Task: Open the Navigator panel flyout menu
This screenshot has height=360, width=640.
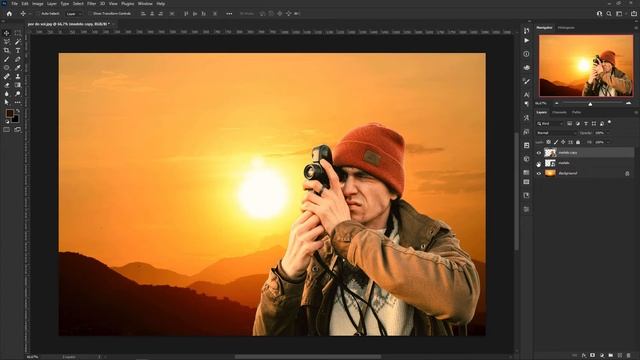Action: point(636,28)
